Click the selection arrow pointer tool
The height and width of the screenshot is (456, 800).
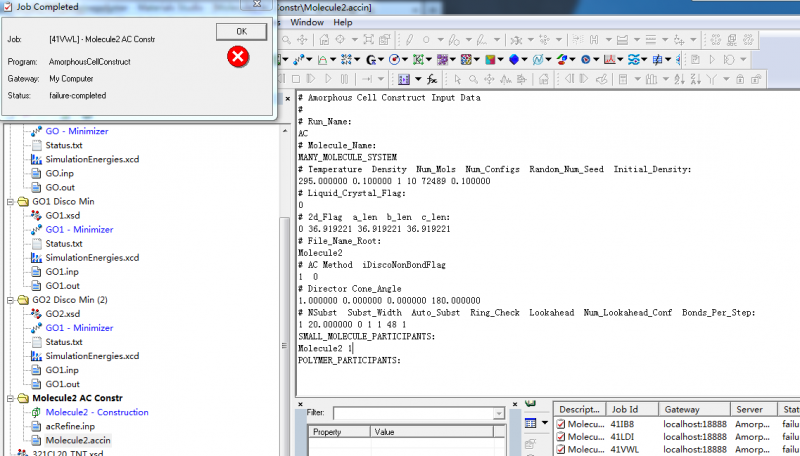pyautogui.click(x=458, y=79)
